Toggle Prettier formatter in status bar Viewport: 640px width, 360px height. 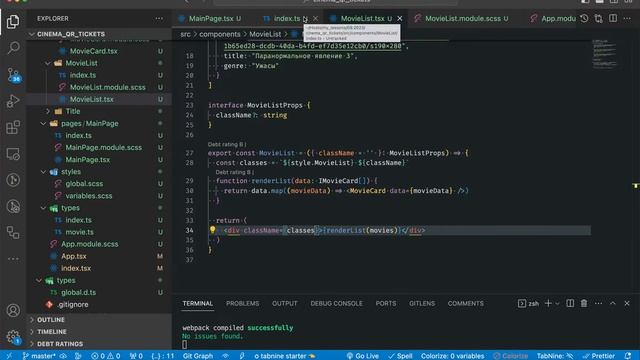[599, 356]
